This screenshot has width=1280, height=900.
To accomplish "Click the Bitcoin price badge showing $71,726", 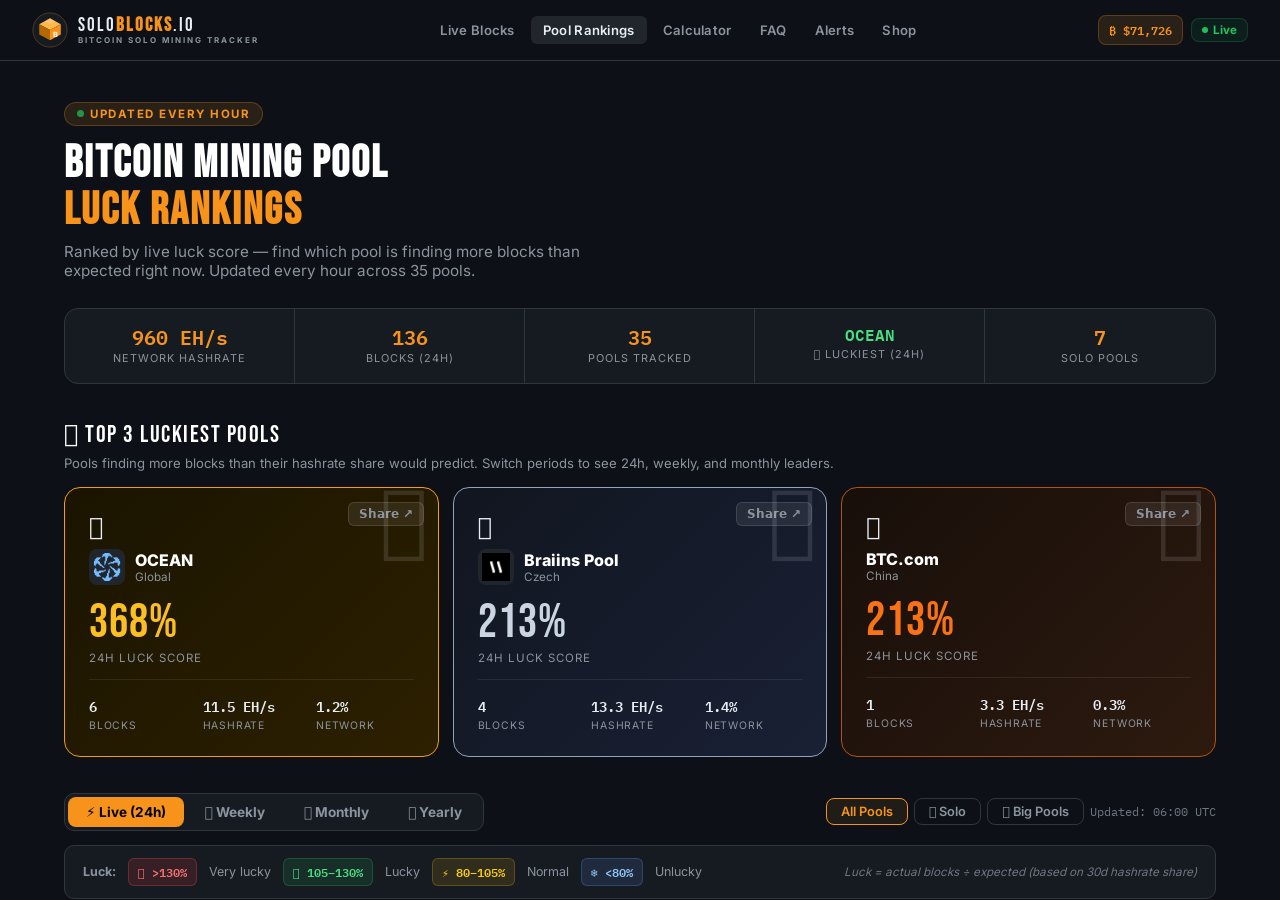I will point(1140,30).
